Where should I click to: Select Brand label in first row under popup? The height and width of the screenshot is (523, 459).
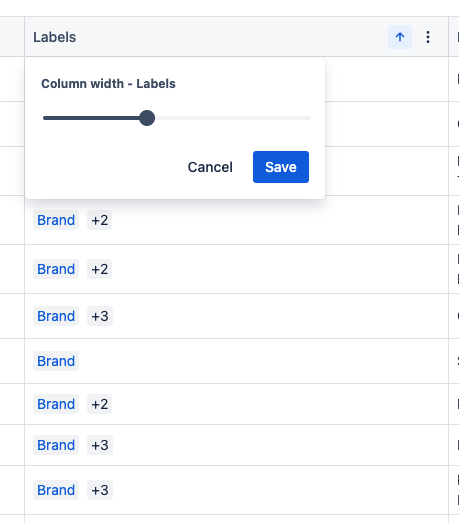(x=56, y=220)
